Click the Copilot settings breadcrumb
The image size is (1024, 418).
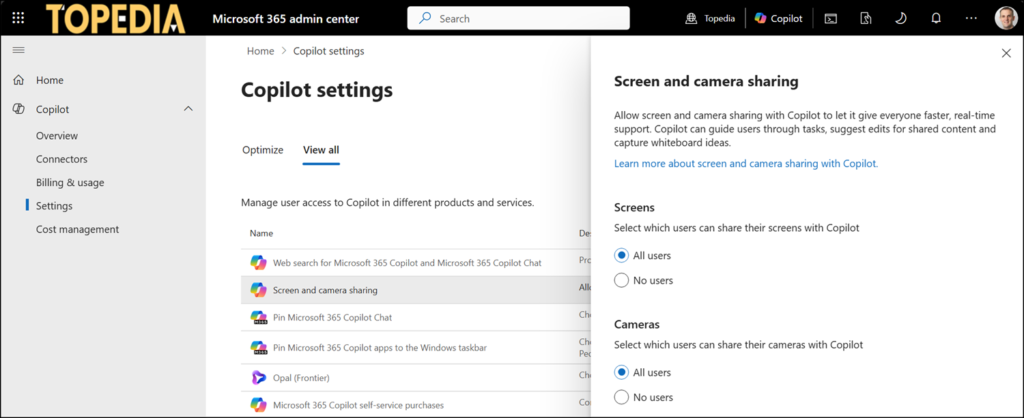[x=329, y=51]
